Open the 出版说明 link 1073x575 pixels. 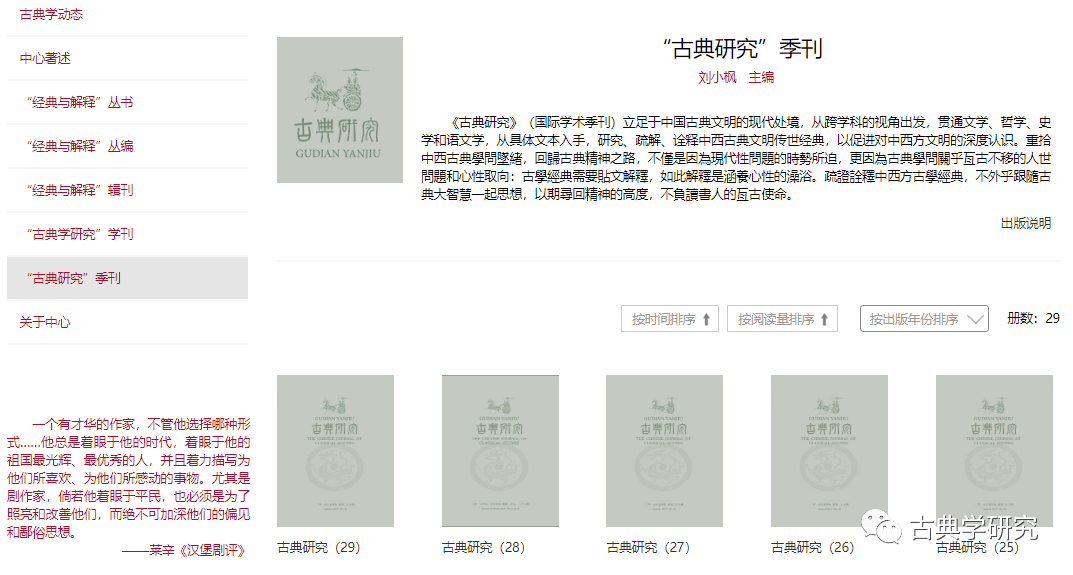click(1025, 223)
